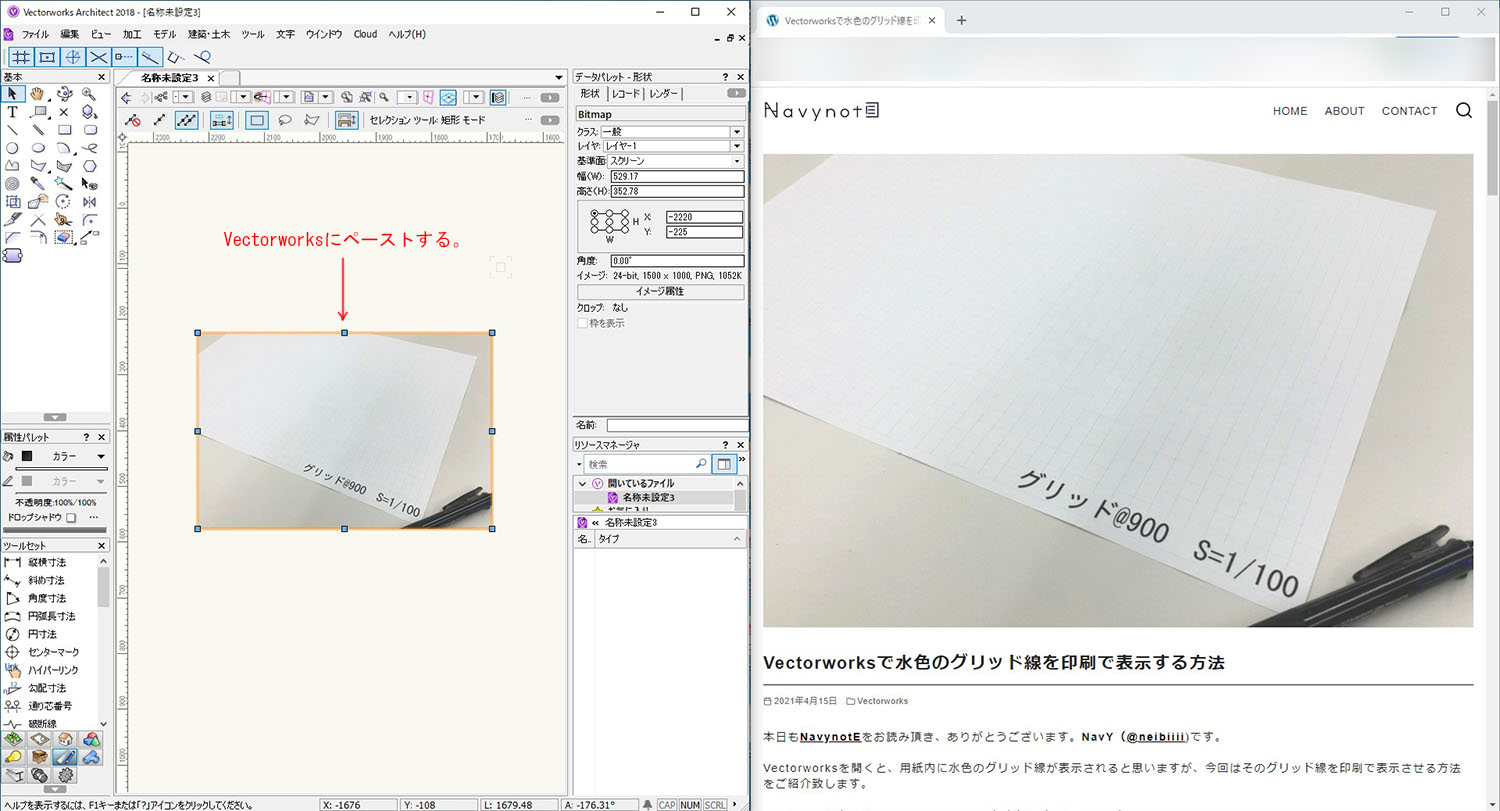Click the Image Attributes (イメージ属性) button
Image resolution: width=1500 pixels, height=811 pixels.
point(660,292)
